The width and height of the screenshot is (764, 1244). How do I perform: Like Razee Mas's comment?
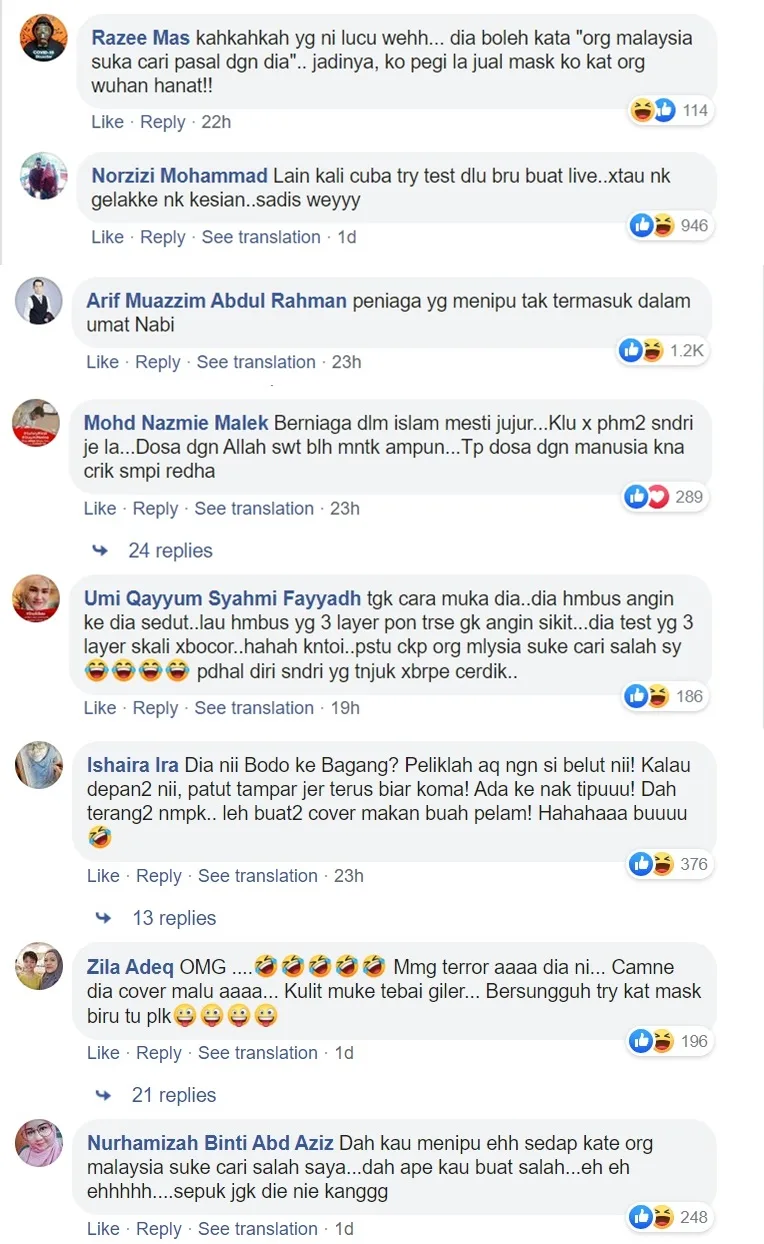[107, 122]
